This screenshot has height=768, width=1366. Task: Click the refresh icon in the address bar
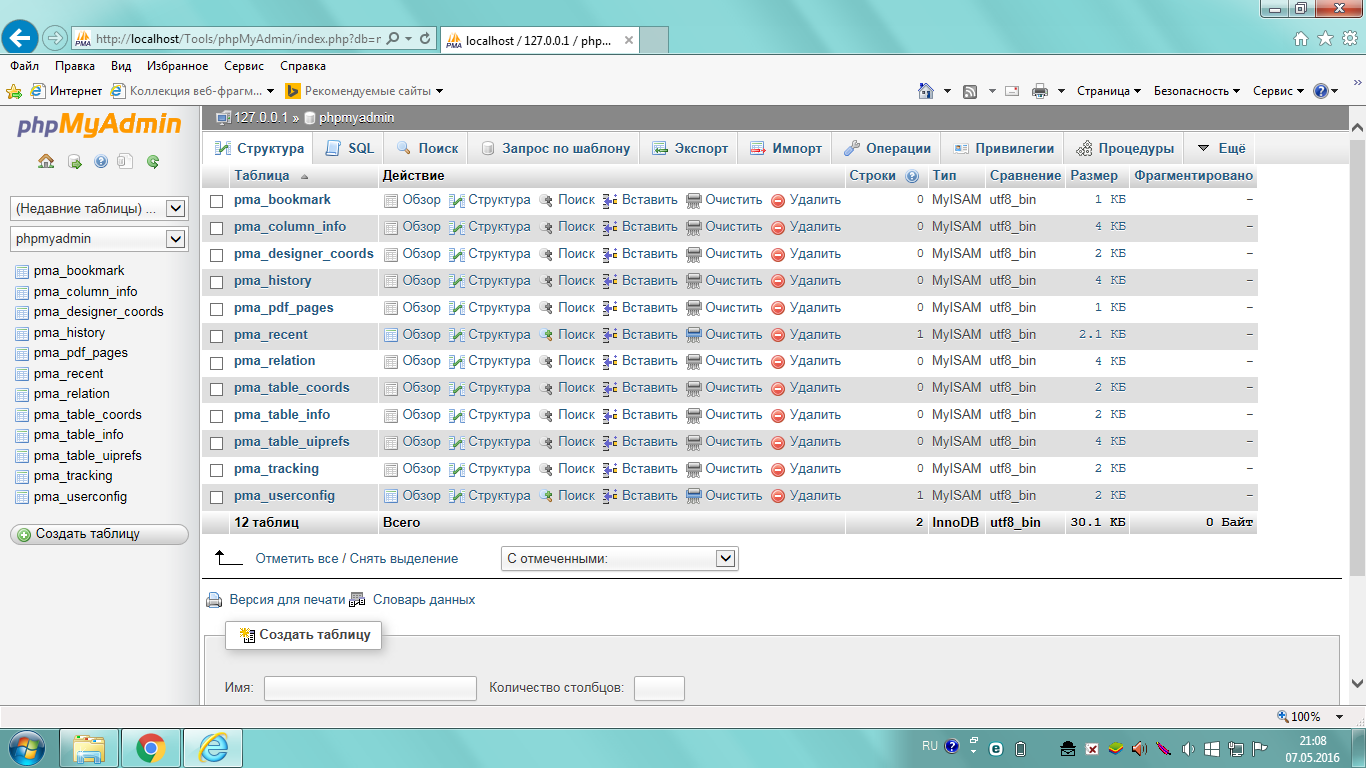(x=426, y=39)
